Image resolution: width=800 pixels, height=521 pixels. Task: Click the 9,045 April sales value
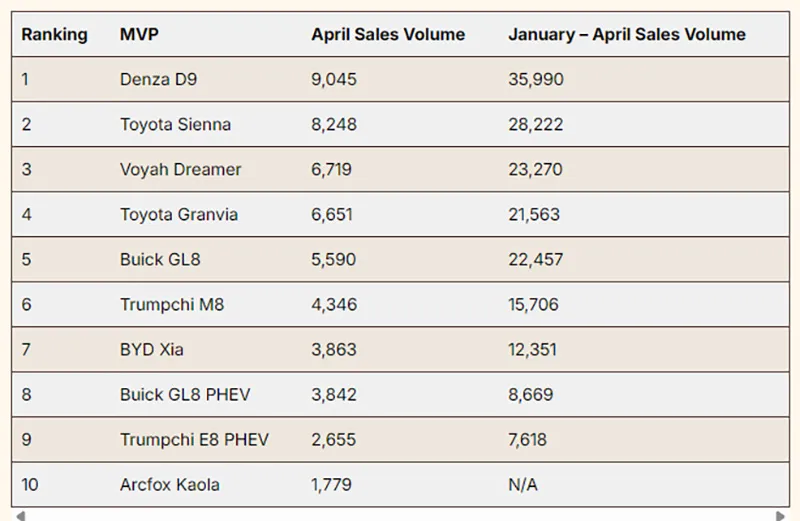tap(334, 80)
